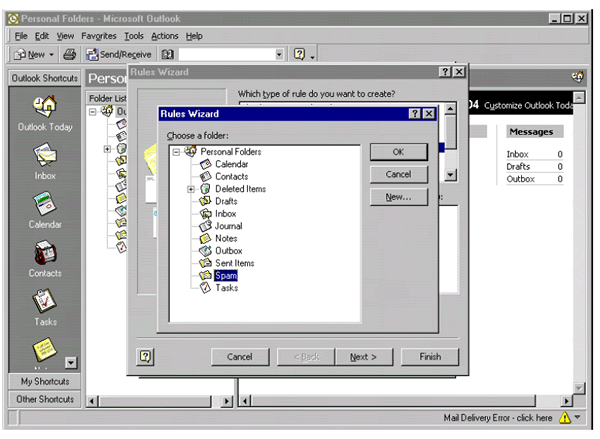Click the Next > button in Rules Wizard
The width and height of the screenshot is (600, 439).
tap(364, 357)
